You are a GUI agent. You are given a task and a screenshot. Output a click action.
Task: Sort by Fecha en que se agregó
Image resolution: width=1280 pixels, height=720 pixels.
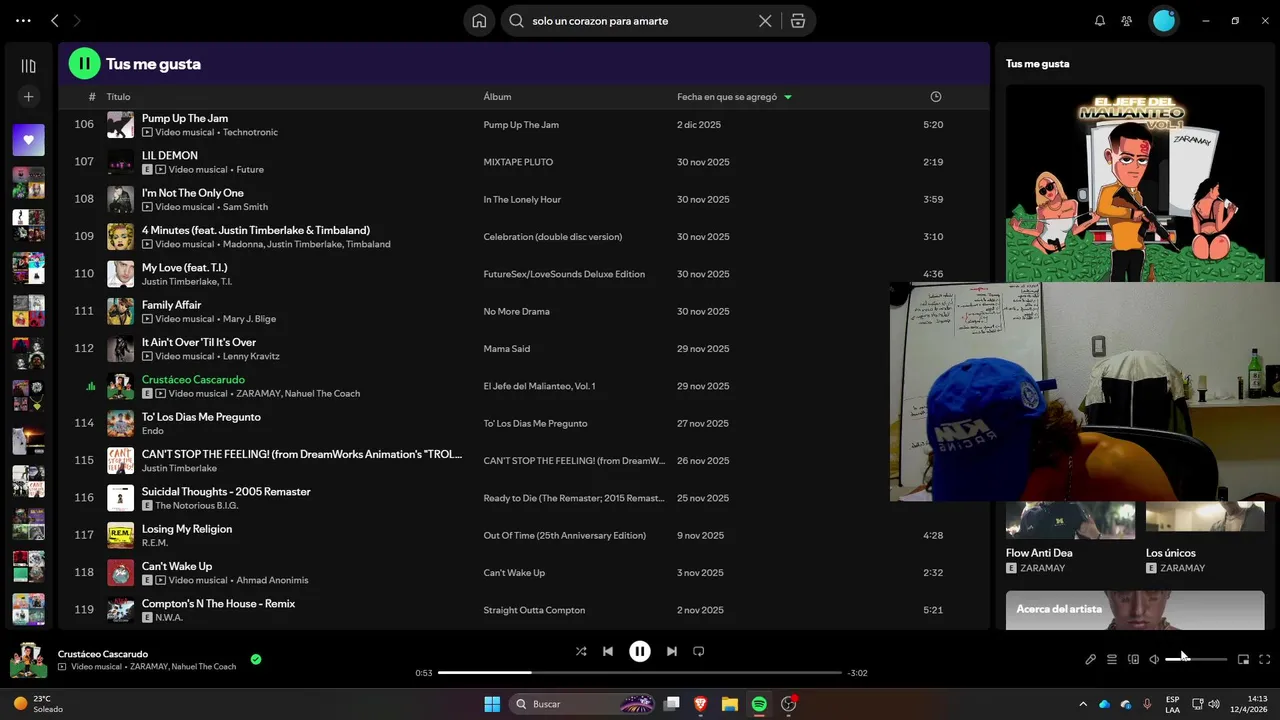pyautogui.click(x=727, y=97)
